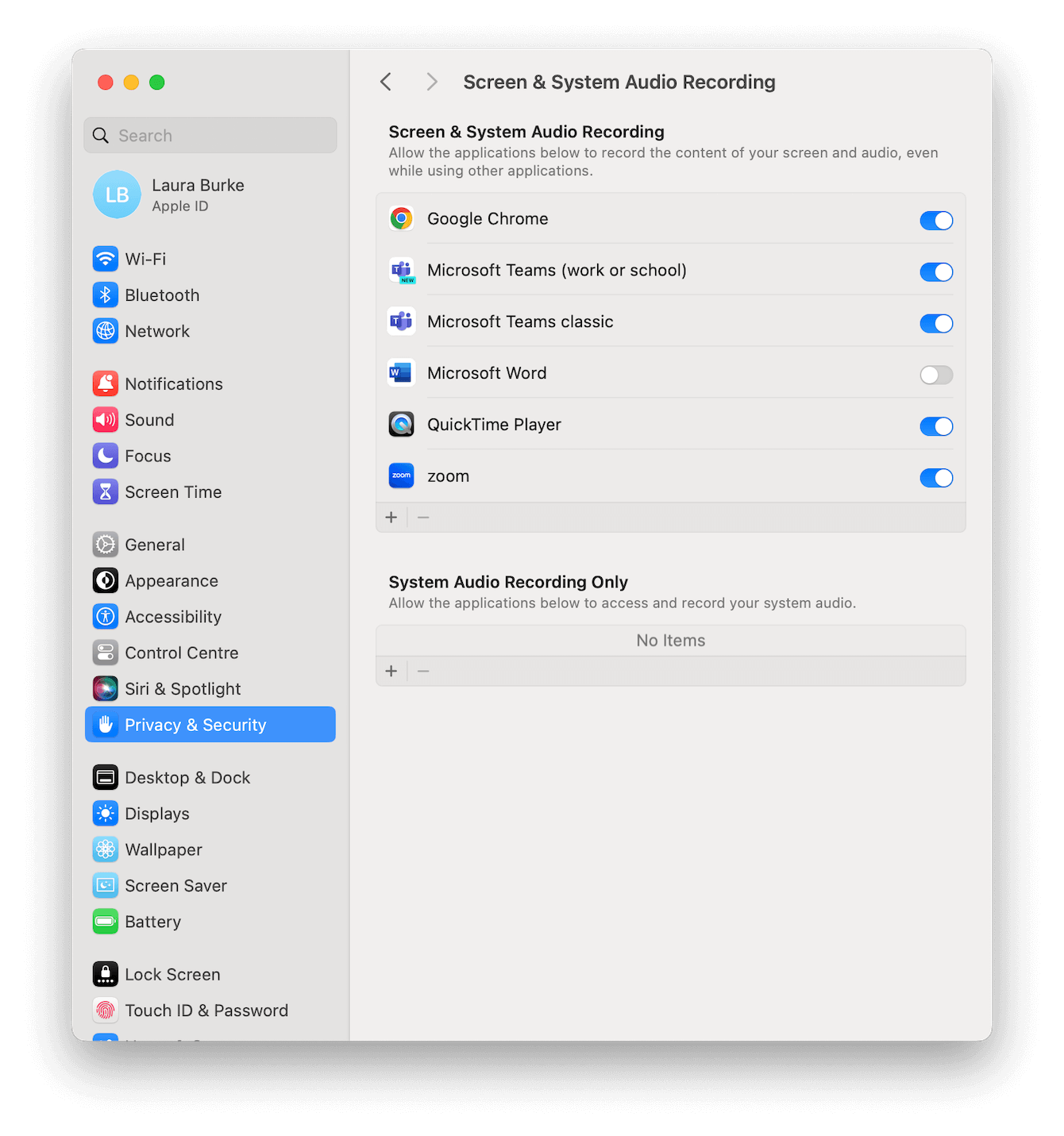Click the Accessibility icon
This screenshot has height=1136, width=1064.
coord(106,617)
